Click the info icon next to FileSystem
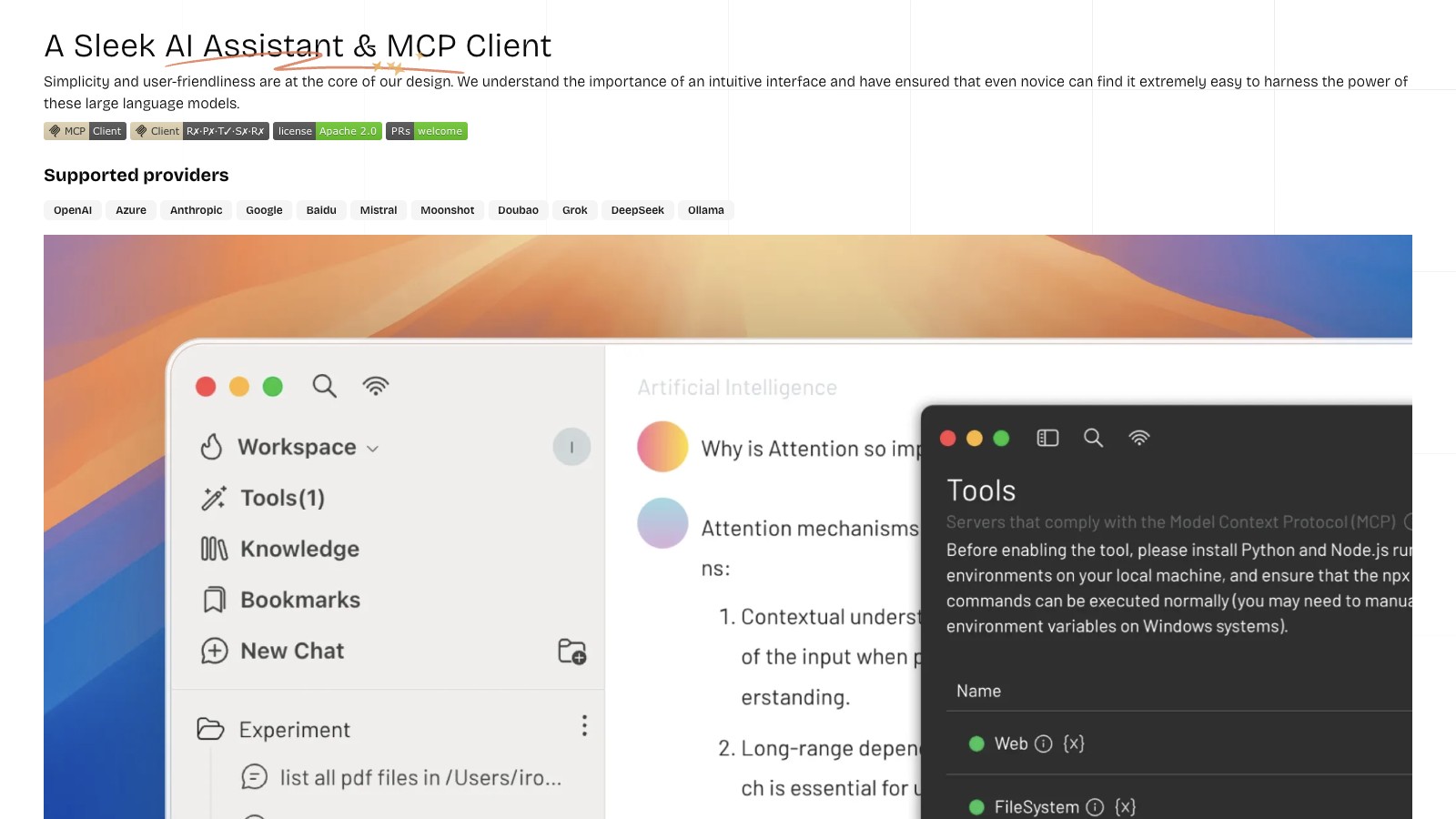 pyautogui.click(x=1095, y=807)
